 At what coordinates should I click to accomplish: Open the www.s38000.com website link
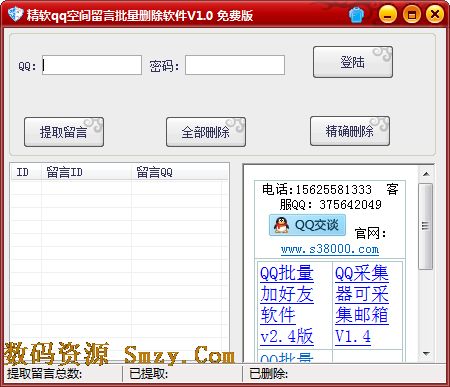pyautogui.click(x=330, y=249)
